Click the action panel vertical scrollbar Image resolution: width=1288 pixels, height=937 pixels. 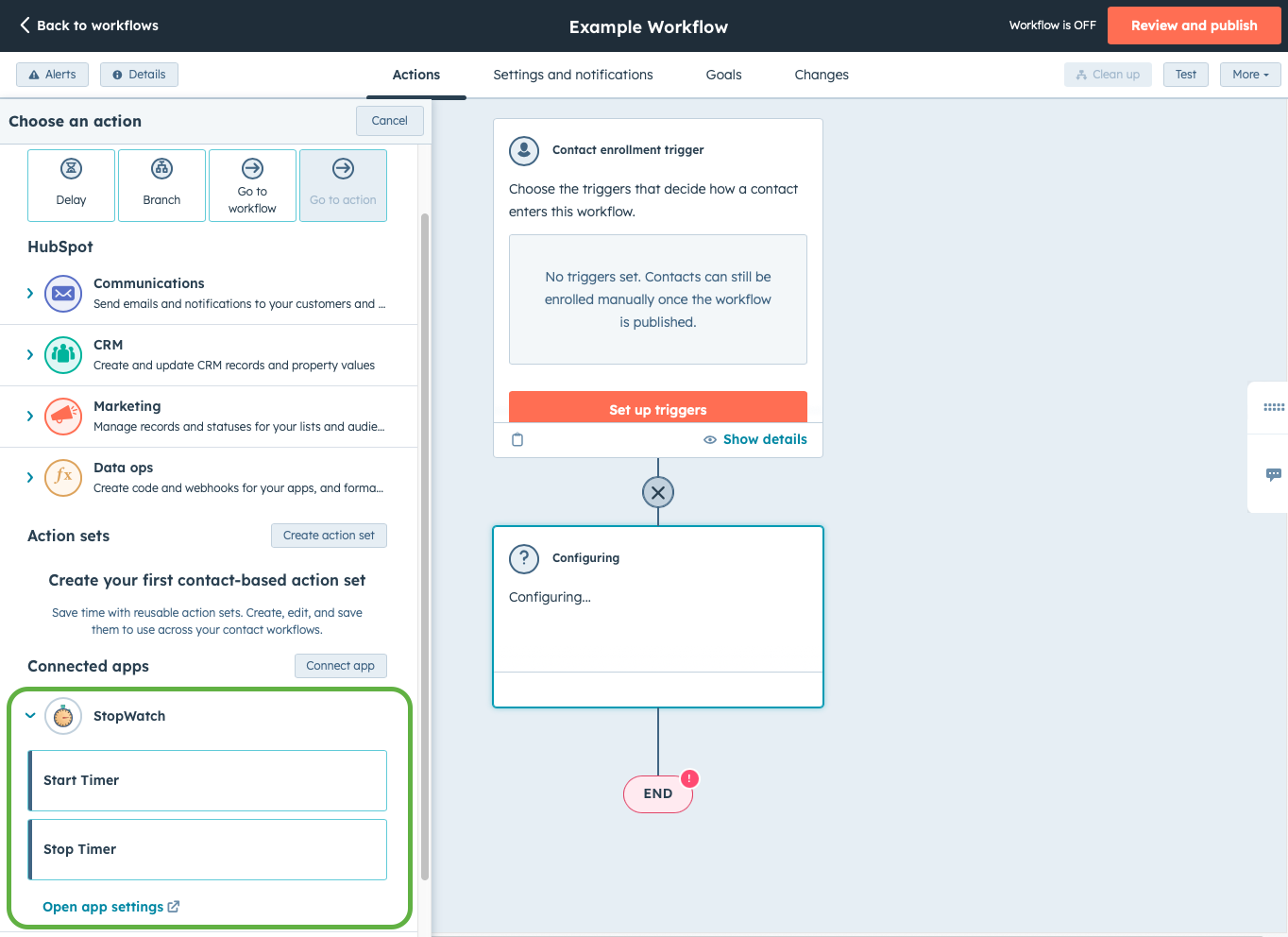coord(425,546)
